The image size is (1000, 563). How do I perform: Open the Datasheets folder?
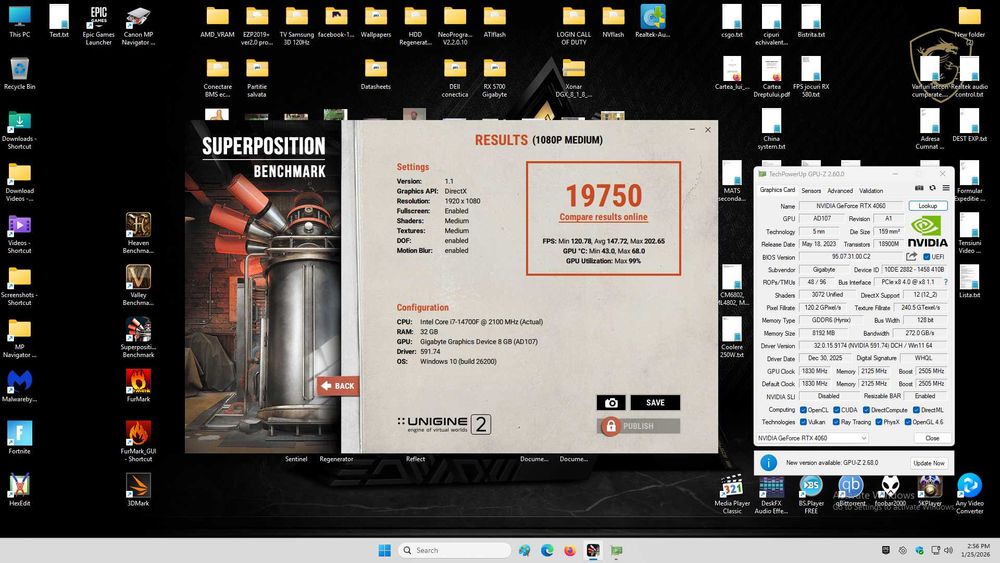pos(376,73)
